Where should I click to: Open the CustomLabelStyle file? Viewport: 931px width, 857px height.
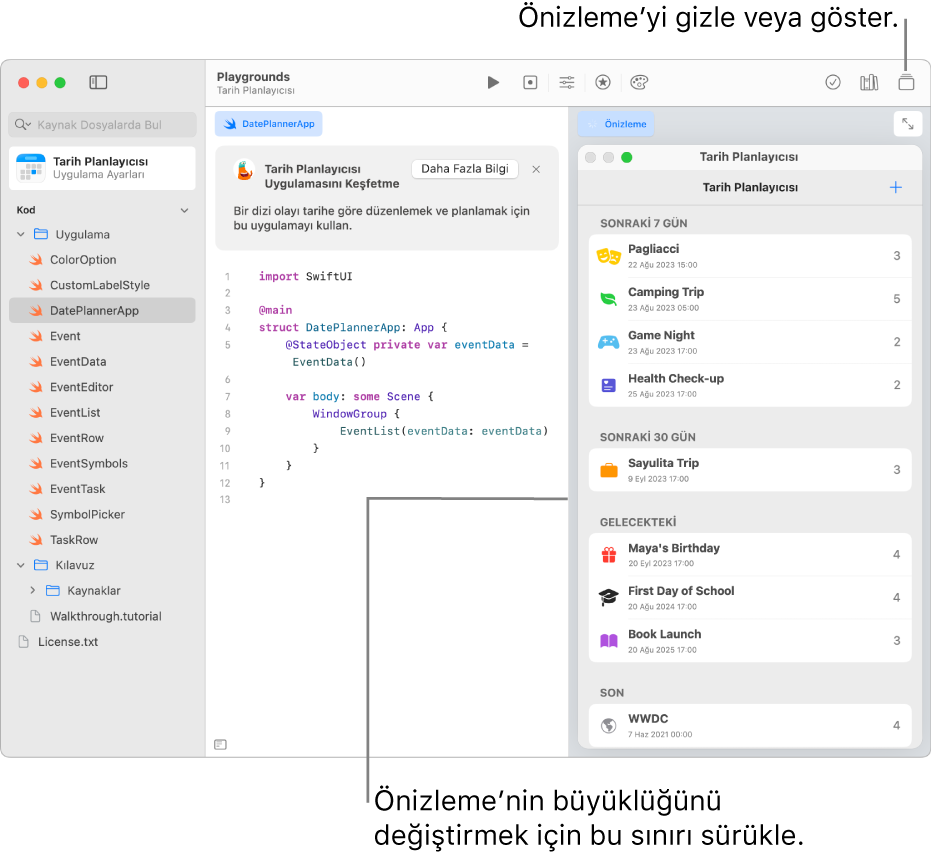click(x=102, y=285)
